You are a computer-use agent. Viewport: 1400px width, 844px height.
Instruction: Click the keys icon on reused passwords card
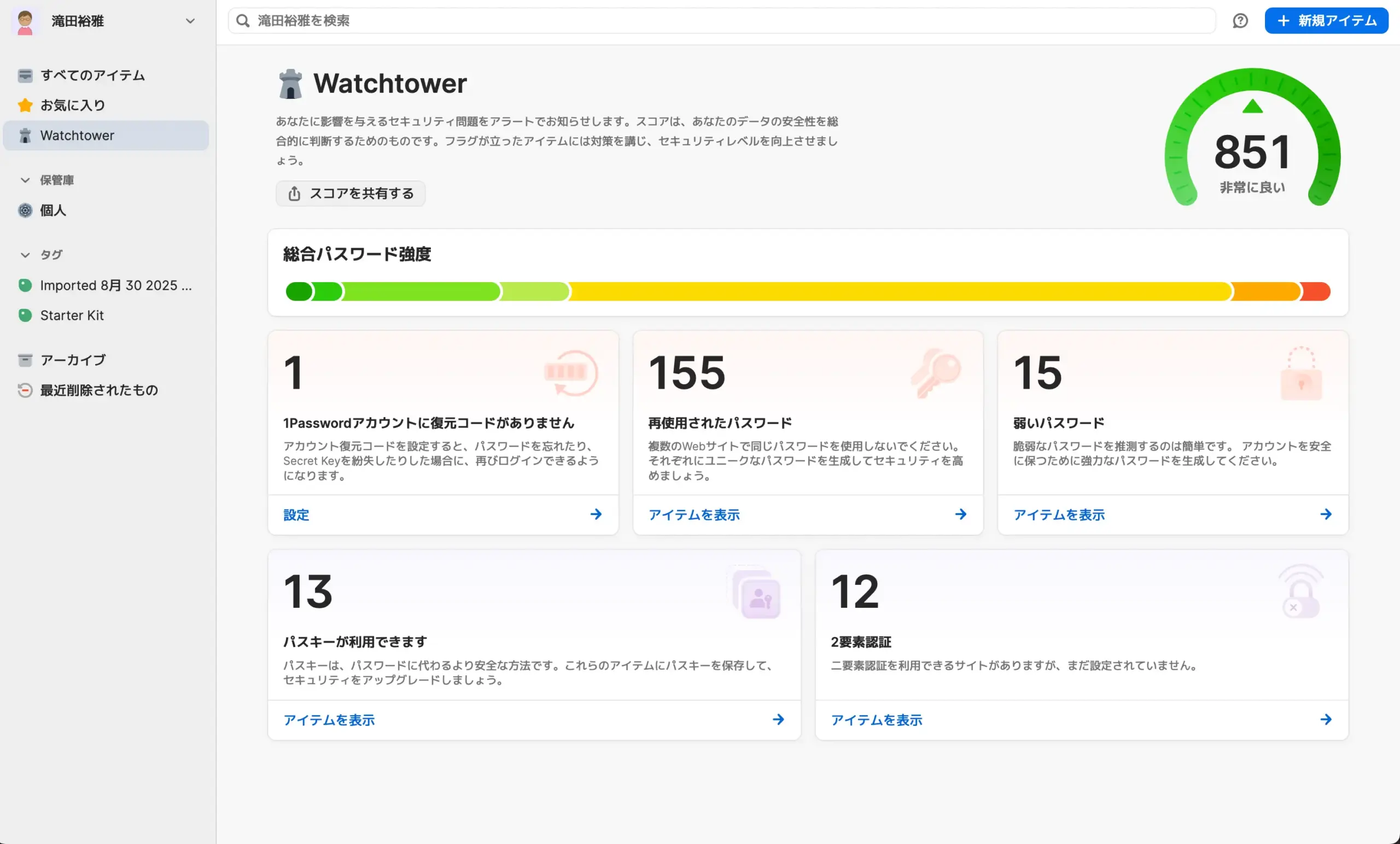pyautogui.click(x=936, y=373)
